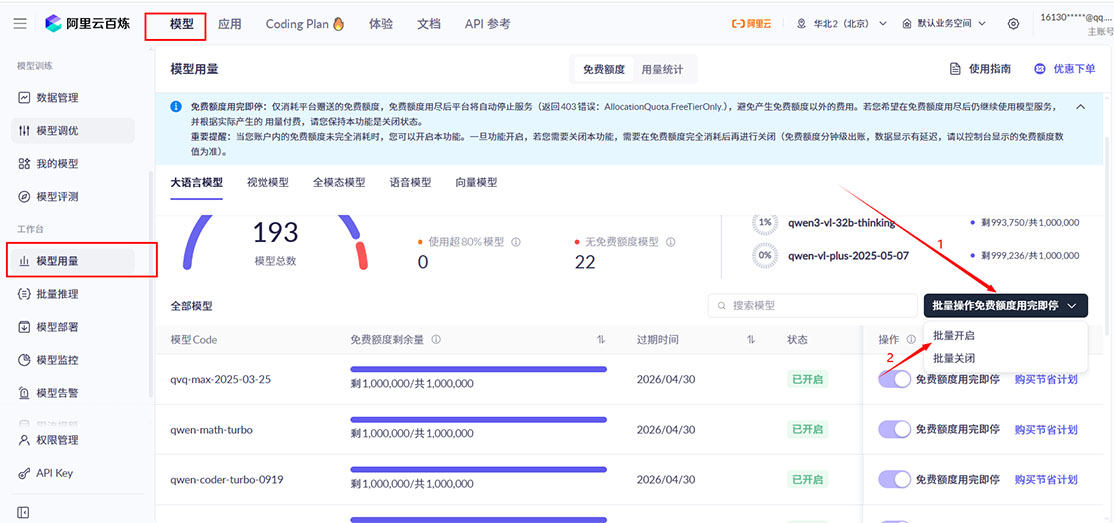The image size is (1114, 523).
Task: Click the 模型用量 bar chart icon
Action: pyautogui.click(x=24, y=262)
